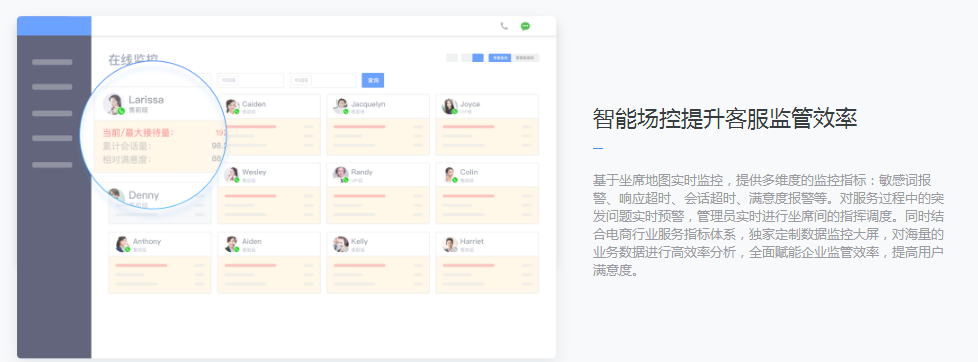Viewport: 978px width, 362px height.
Task: Click the red 当前/最大接待量 label
Action: tap(138, 133)
